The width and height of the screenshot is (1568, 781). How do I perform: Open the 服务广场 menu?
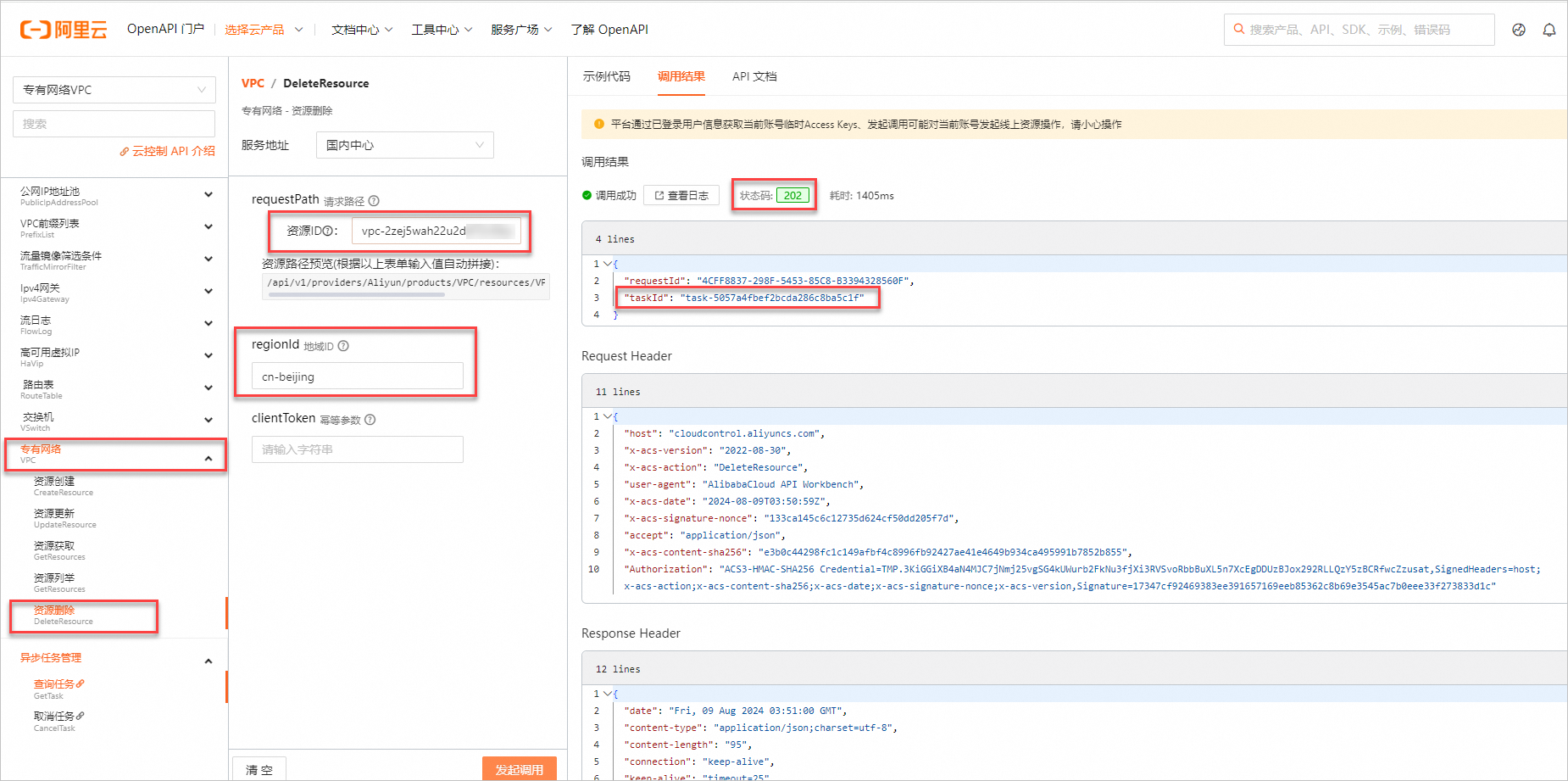(521, 30)
